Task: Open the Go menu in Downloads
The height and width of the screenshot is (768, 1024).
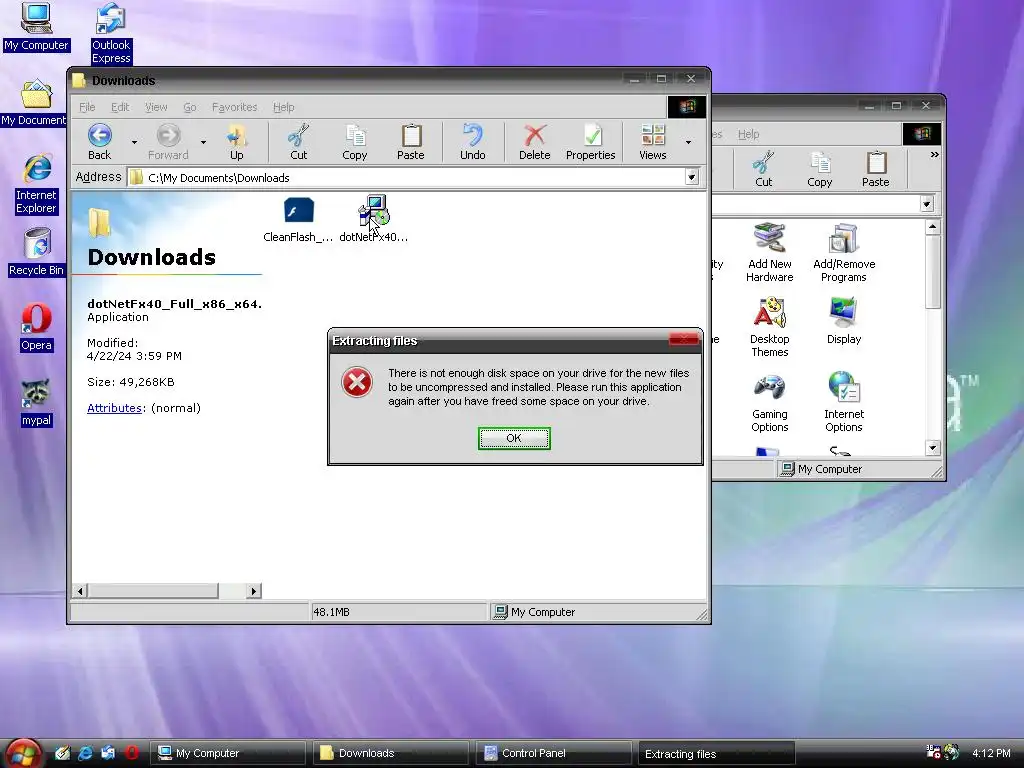Action: [x=189, y=107]
